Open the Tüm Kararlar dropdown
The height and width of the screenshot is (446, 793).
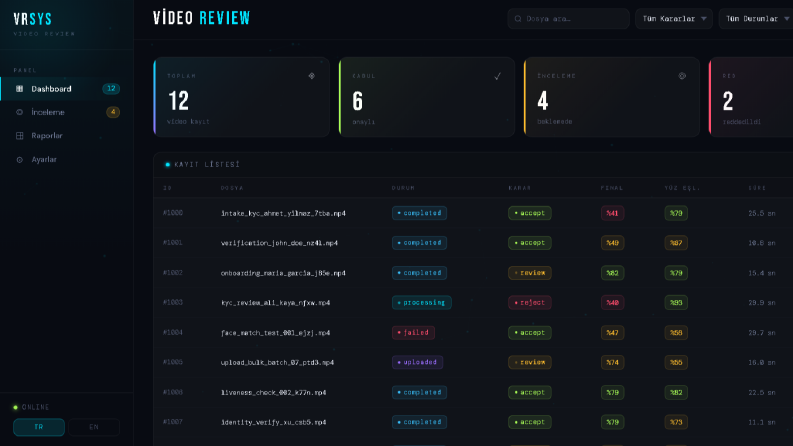[x=674, y=19]
